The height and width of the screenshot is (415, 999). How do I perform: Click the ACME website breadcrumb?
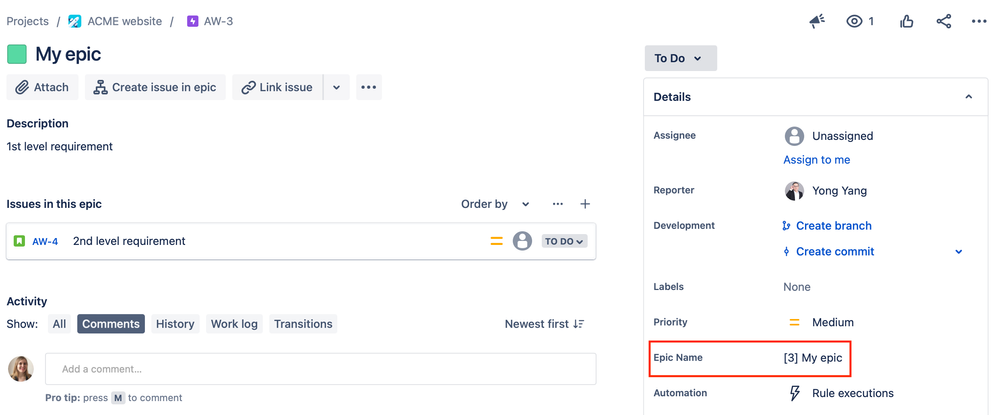(125, 21)
